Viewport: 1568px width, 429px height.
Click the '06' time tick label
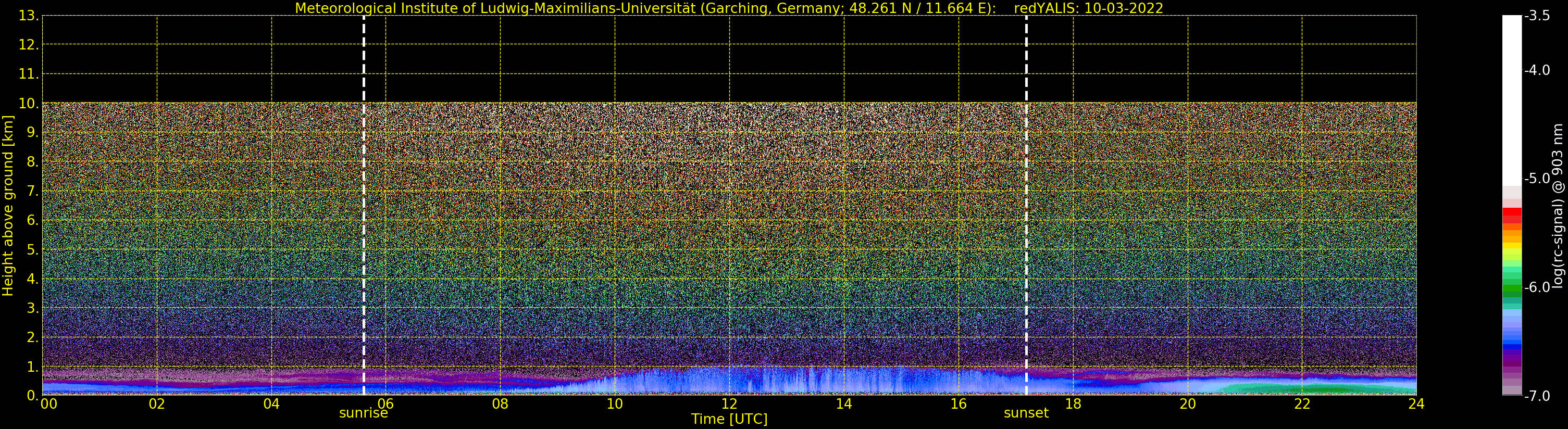(x=386, y=403)
